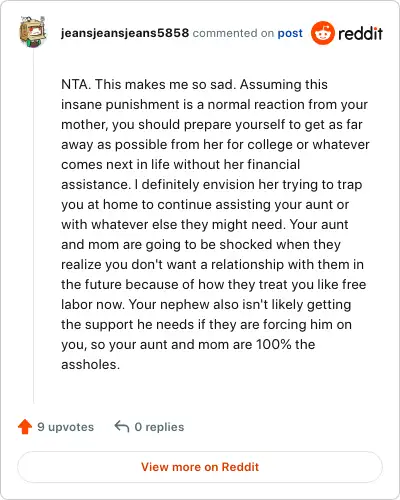Click the reply arrow icon
This screenshot has height=500, width=400.
[122, 426]
